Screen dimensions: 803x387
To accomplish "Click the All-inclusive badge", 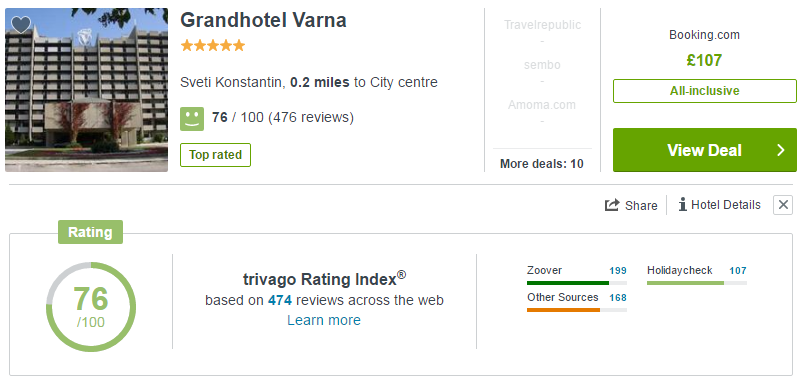I will (705, 91).
